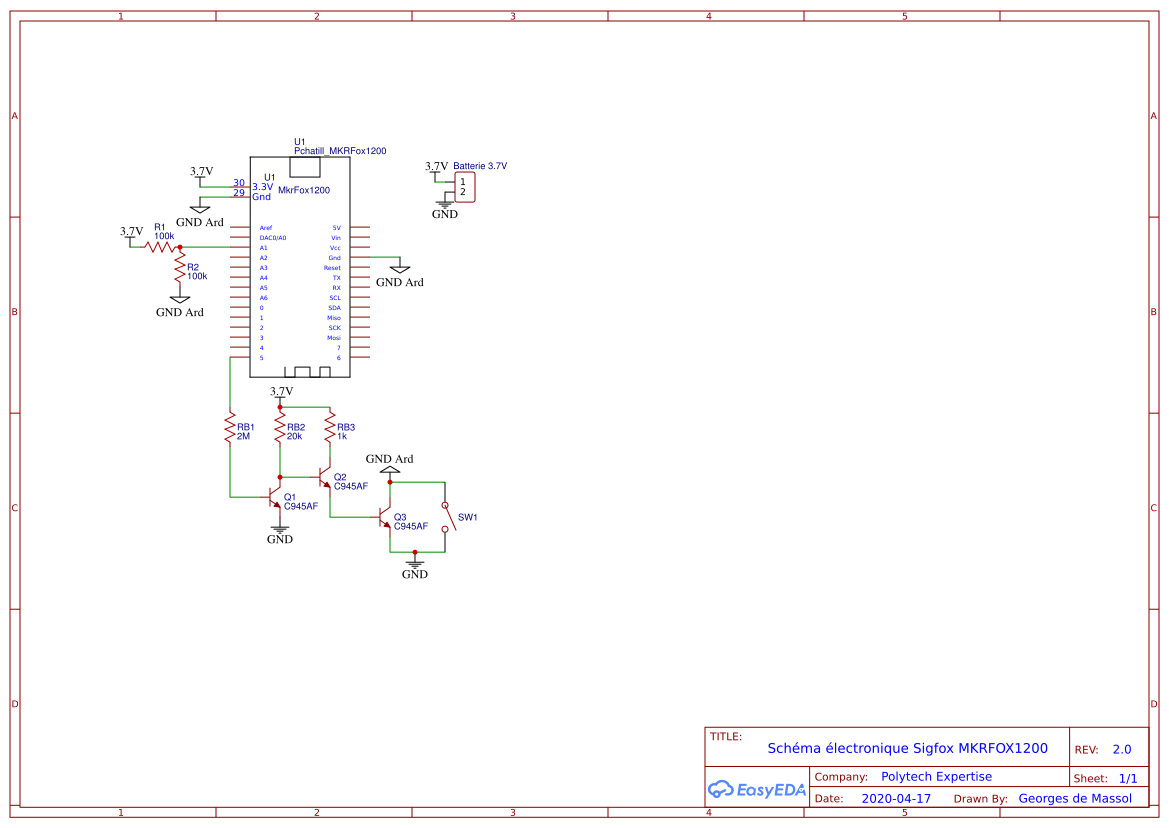
Task: Click the date 2020-04-17 in title block
Action: point(896,798)
